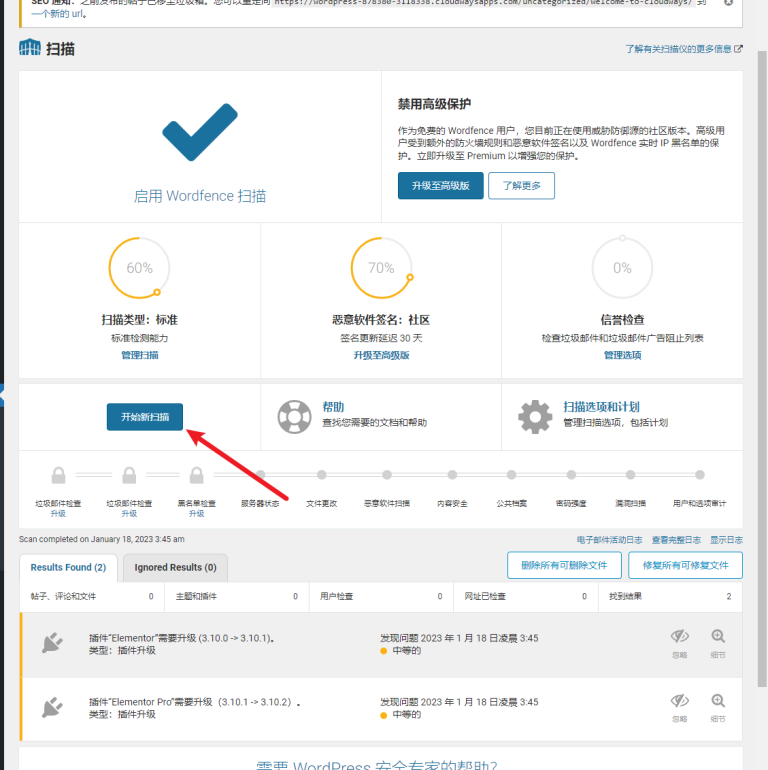Screen dimensions: 768x770
Task: Click the page vertical scrollbar
Action: pos(762,368)
